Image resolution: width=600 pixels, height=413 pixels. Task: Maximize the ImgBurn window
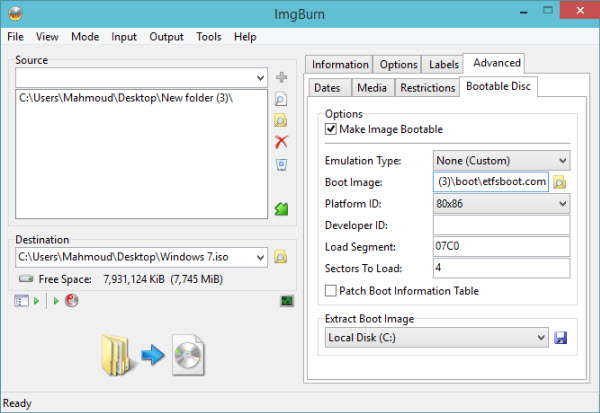pyautogui.click(x=548, y=10)
